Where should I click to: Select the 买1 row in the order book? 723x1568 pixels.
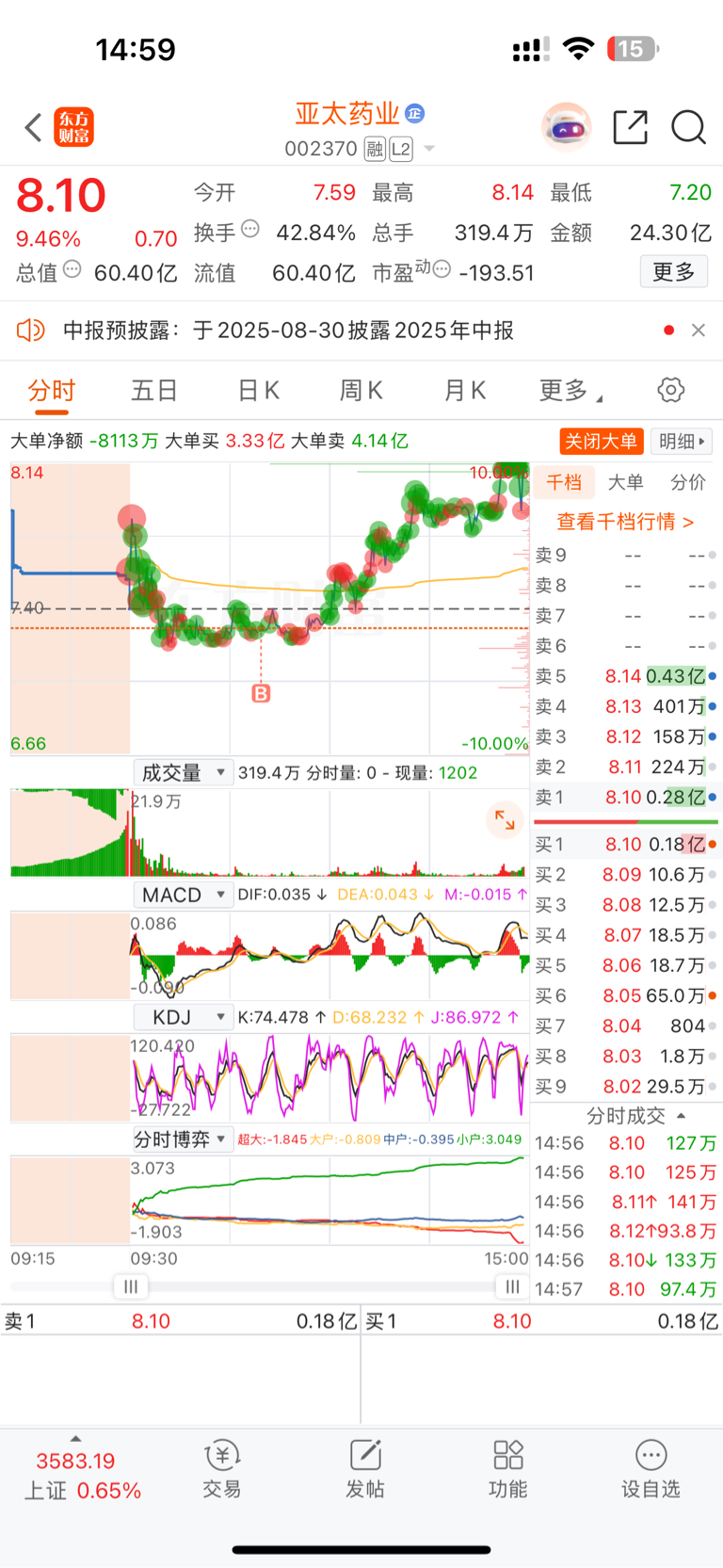(x=626, y=845)
